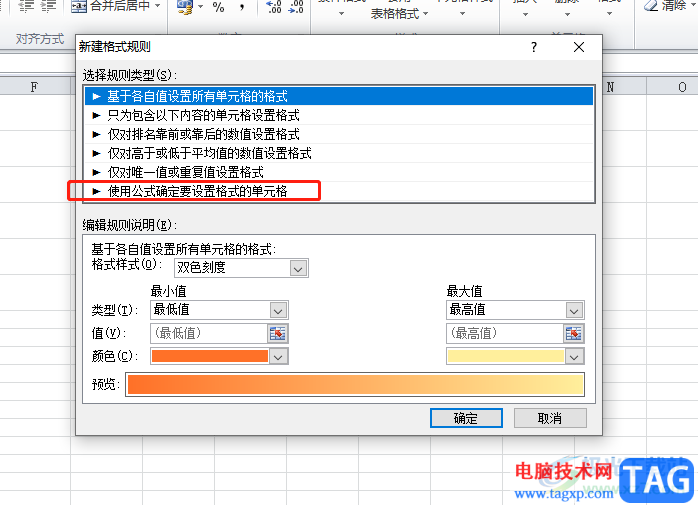
Task: Apply percent style with the % icon
Action: (218, 7)
